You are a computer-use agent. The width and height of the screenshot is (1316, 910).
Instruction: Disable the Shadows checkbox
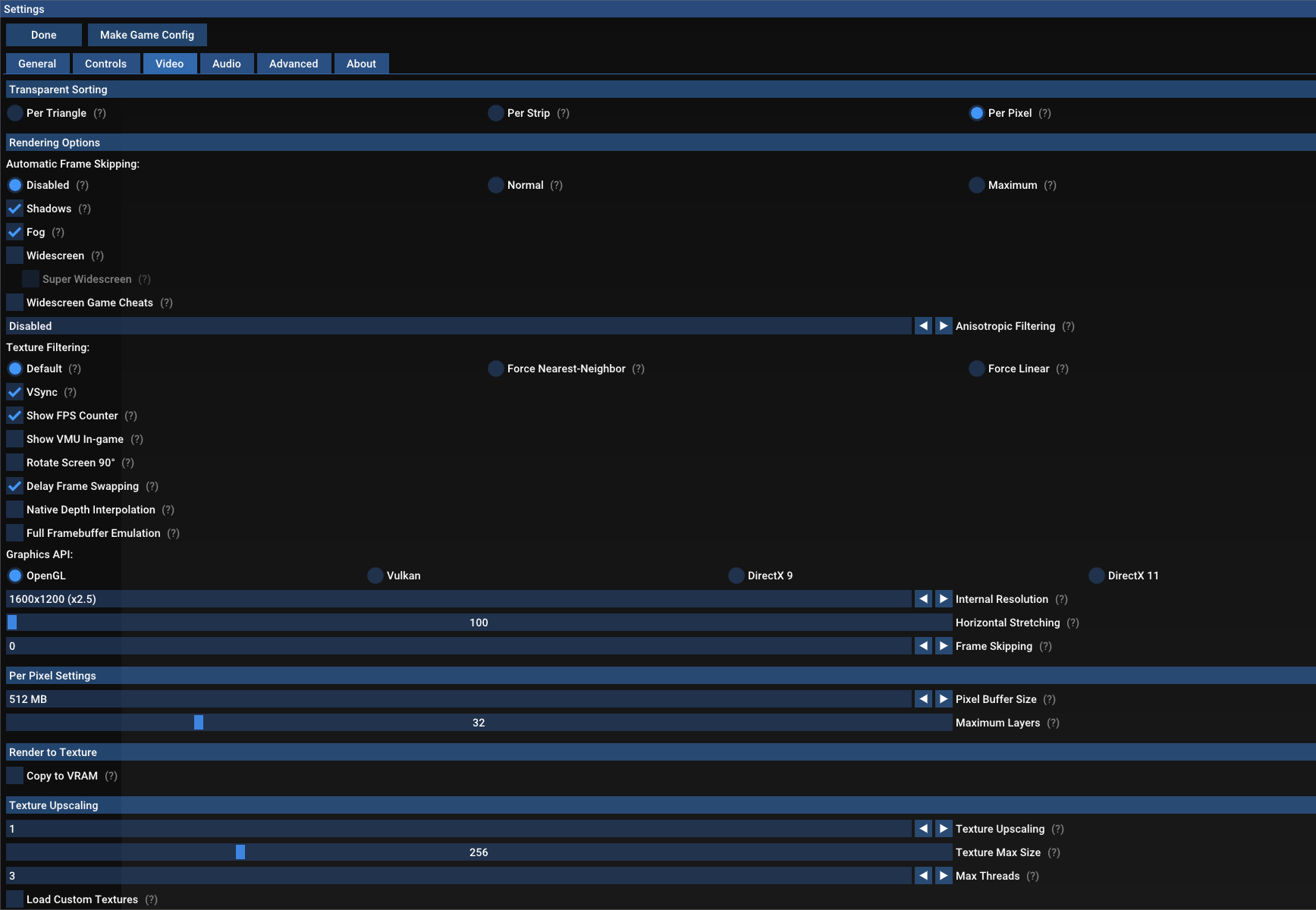click(15, 209)
